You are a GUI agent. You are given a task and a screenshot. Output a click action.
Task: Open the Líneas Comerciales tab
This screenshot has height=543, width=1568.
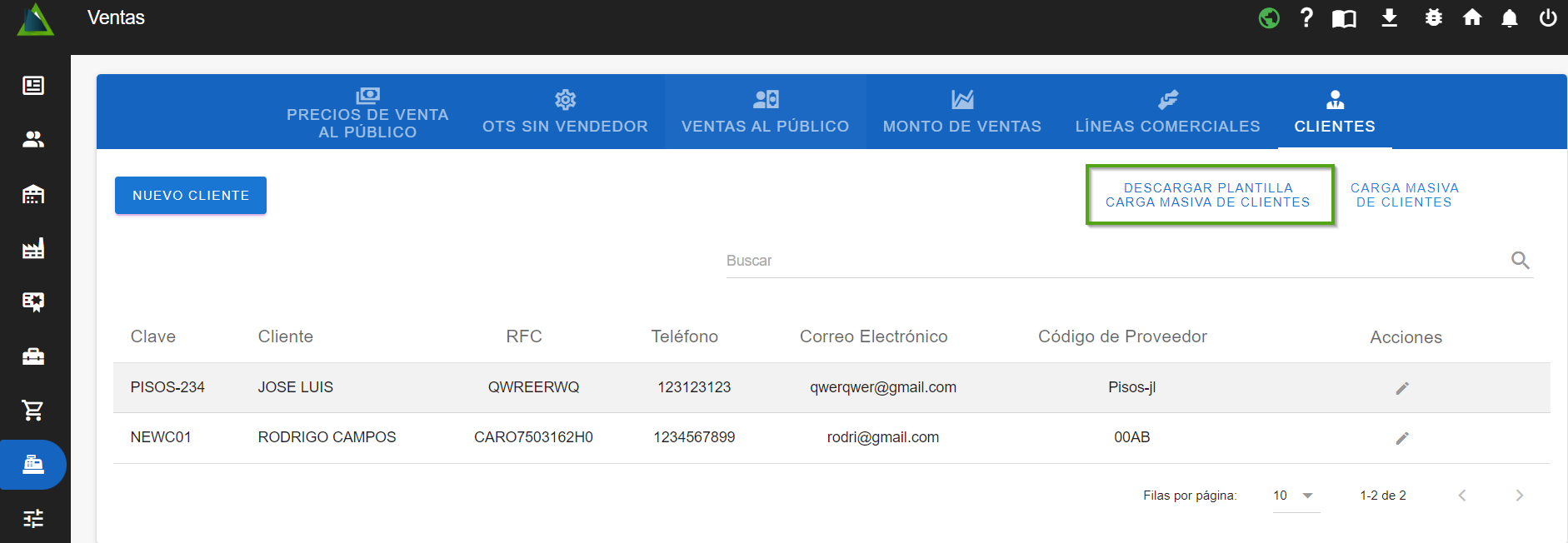coord(1167,112)
